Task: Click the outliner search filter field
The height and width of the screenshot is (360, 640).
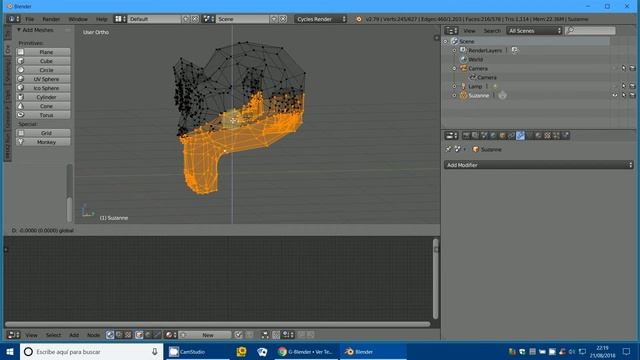Action: [x=591, y=31]
